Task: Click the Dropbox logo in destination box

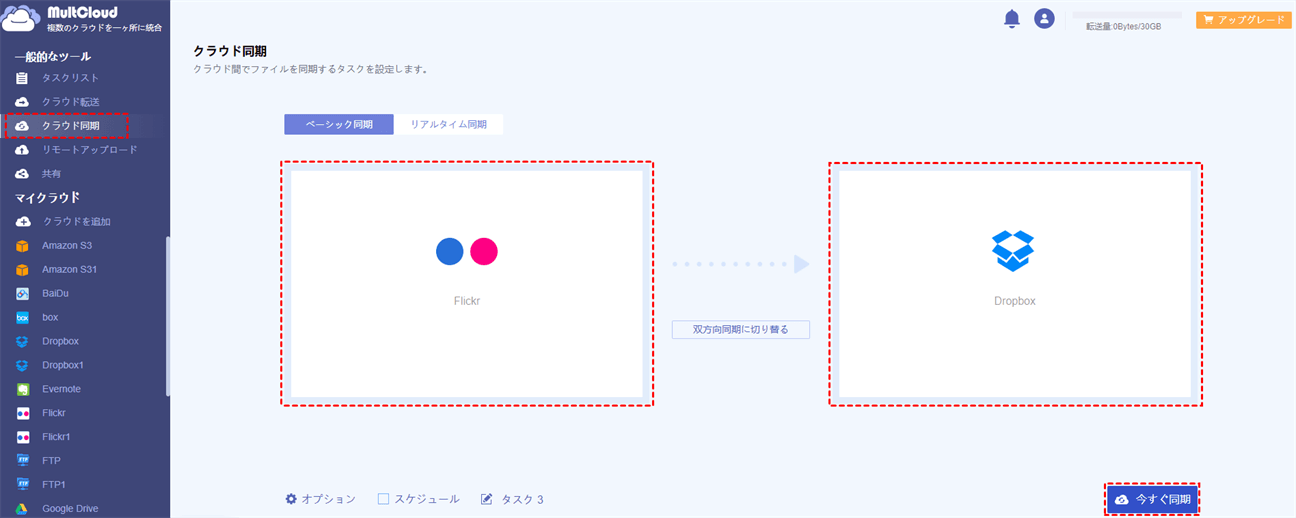Action: point(1013,250)
